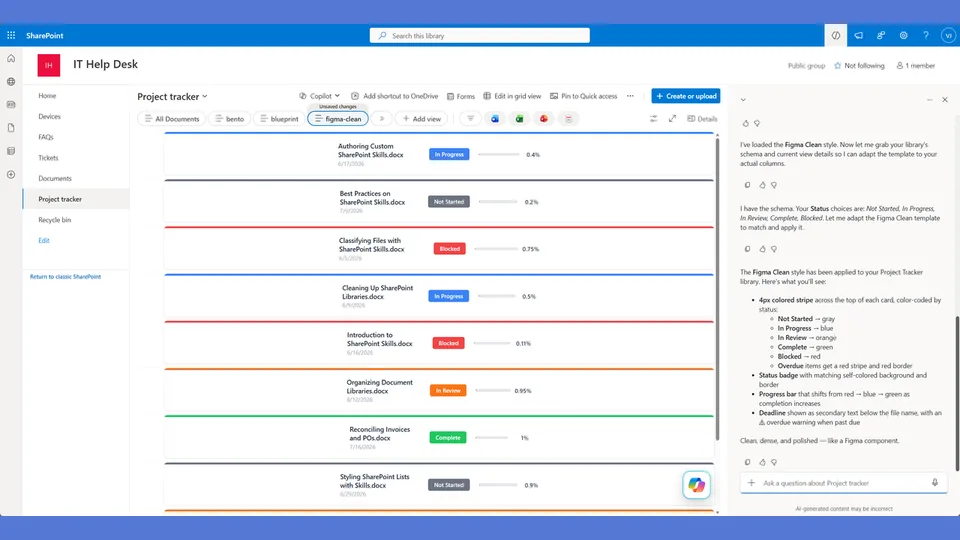Click the plus attach icon in chat input
Viewport: 960px width, 540px height.
751,483
